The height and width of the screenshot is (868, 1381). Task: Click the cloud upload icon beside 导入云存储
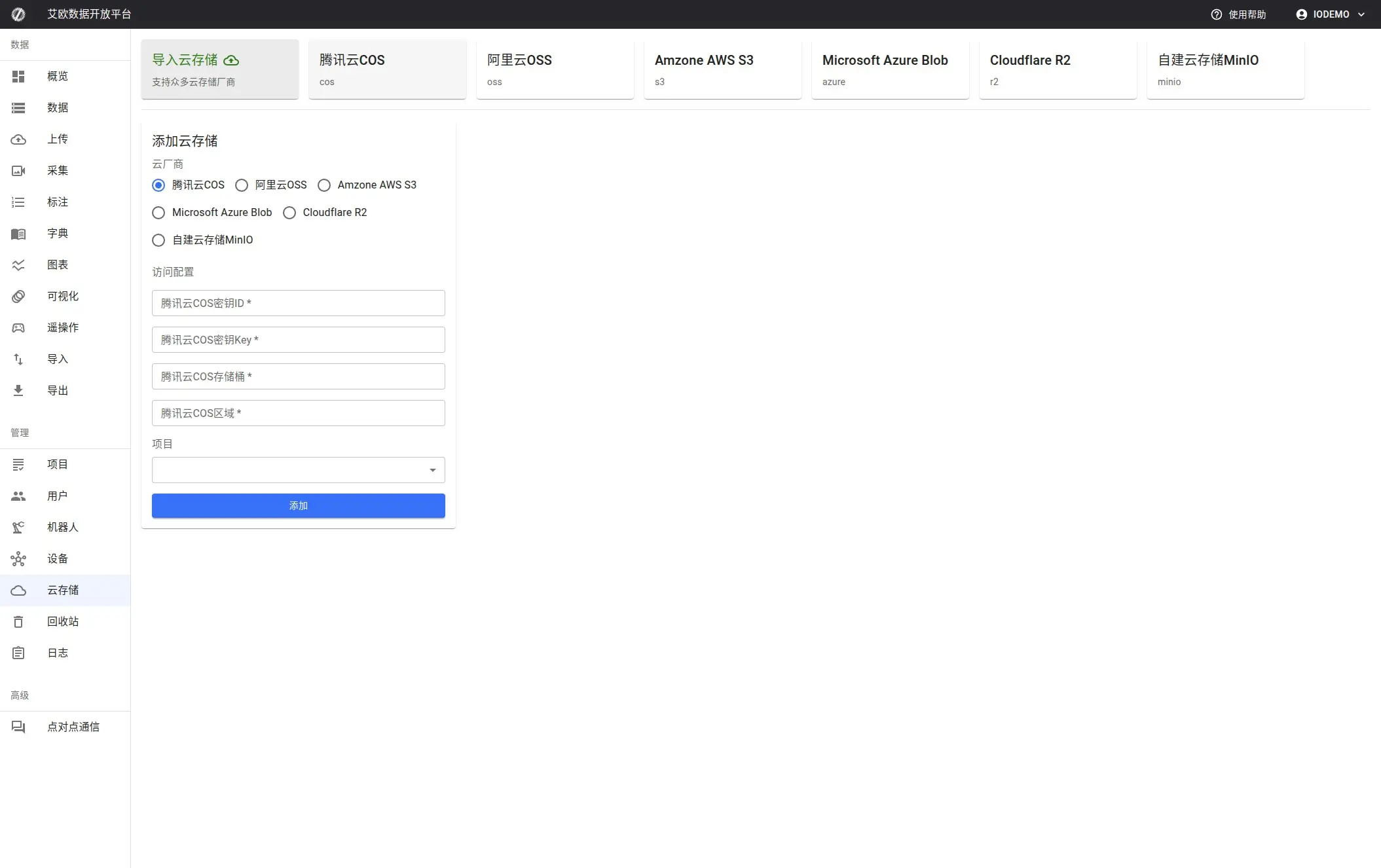point(231,60)
